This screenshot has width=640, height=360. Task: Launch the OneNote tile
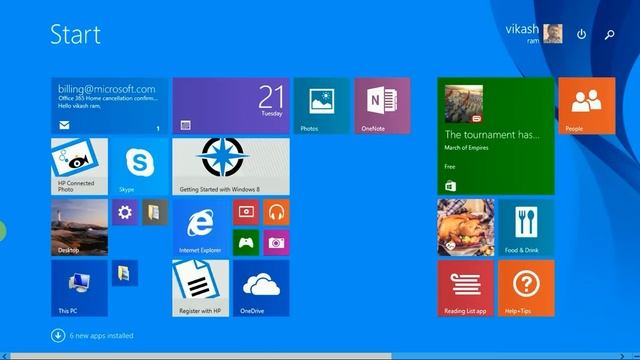pyautogui.click(x=382, y=106)
